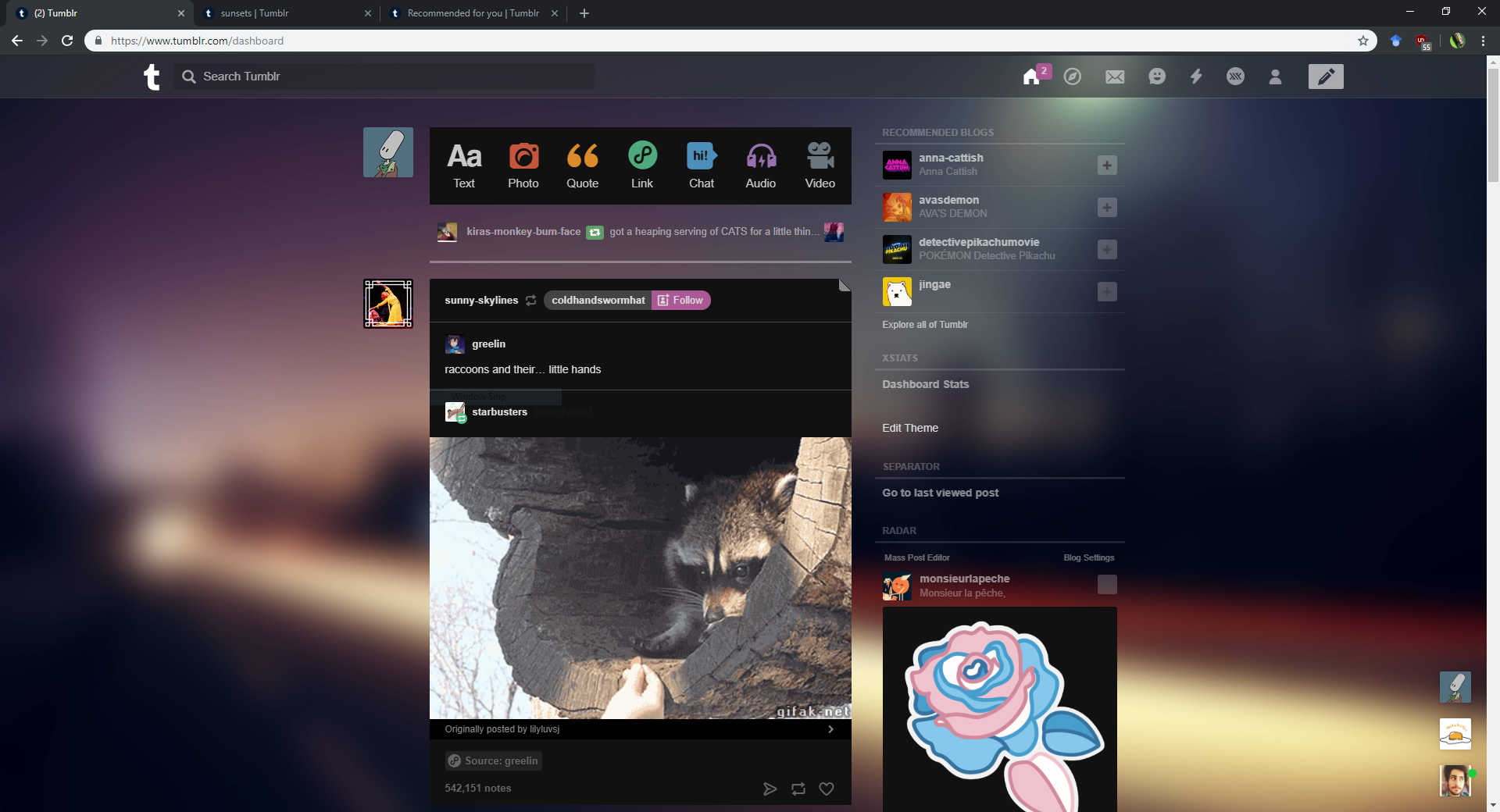The image size is (1500, 812).
Task: Open the Inbox envelope icon
Action: (1115, 77)
